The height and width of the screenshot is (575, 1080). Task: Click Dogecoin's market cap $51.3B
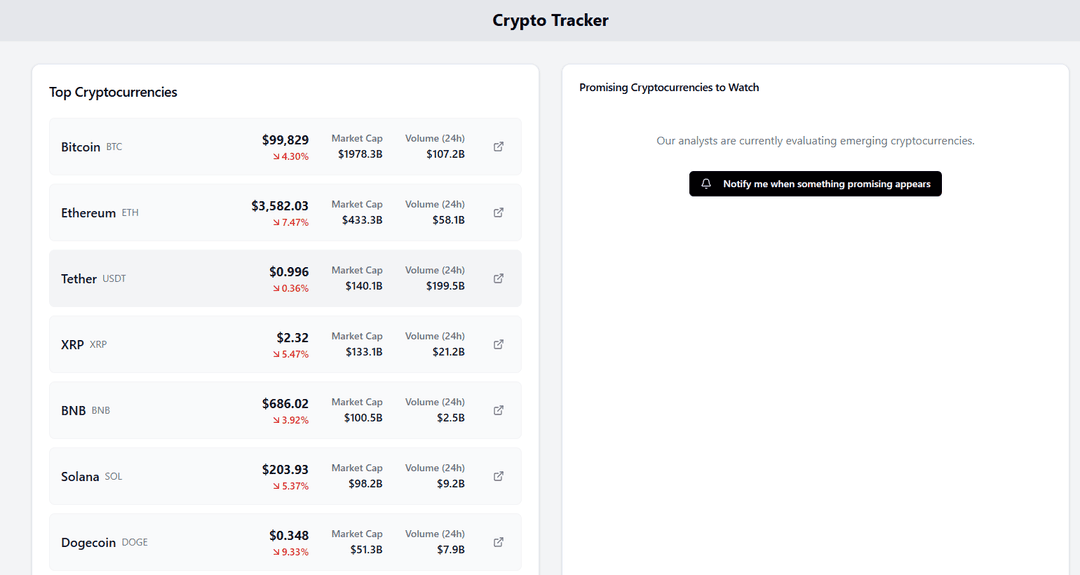[366, 550]
